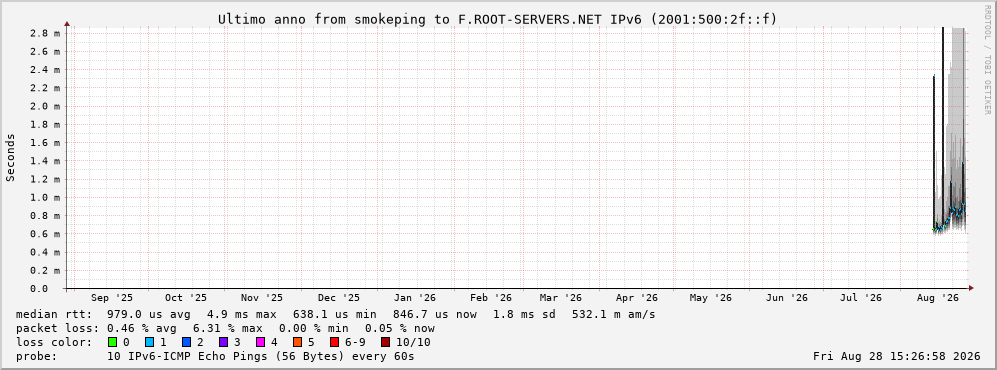
Task: Click the purple loss color 3 swatch
Action: tap(223, 343)
